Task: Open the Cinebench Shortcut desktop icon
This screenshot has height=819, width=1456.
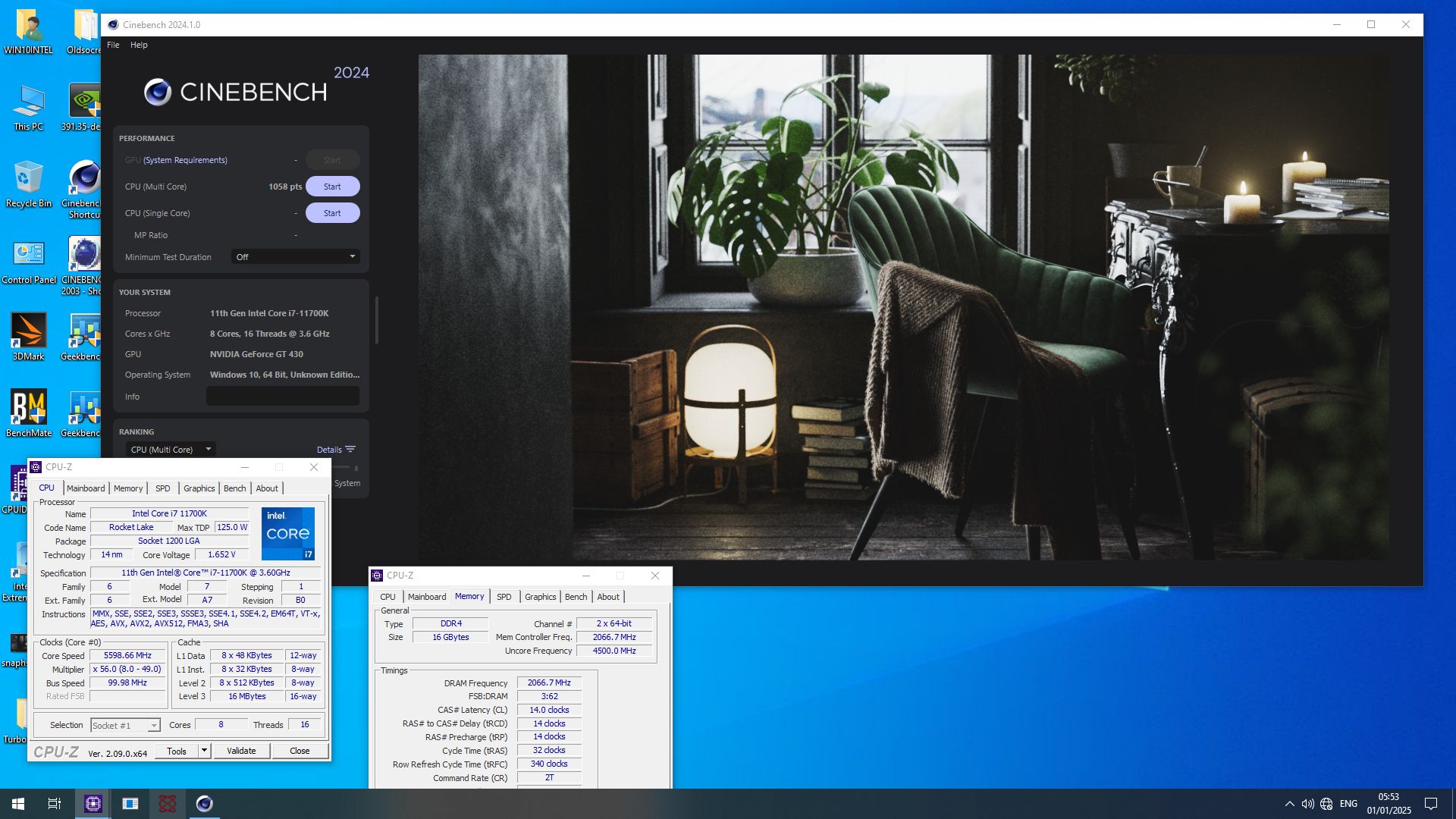Action: [84, 190]
